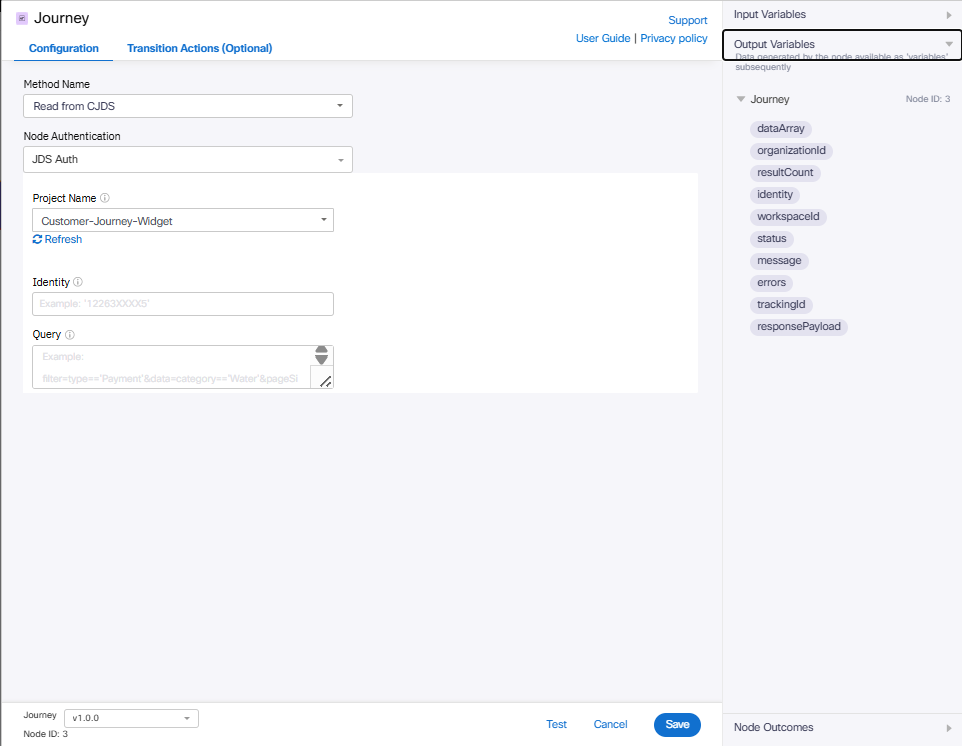Screen dimensions: 962x746
Task: Select the identity output variable chip
Action: pyautogui.click(x=775, y=195)
